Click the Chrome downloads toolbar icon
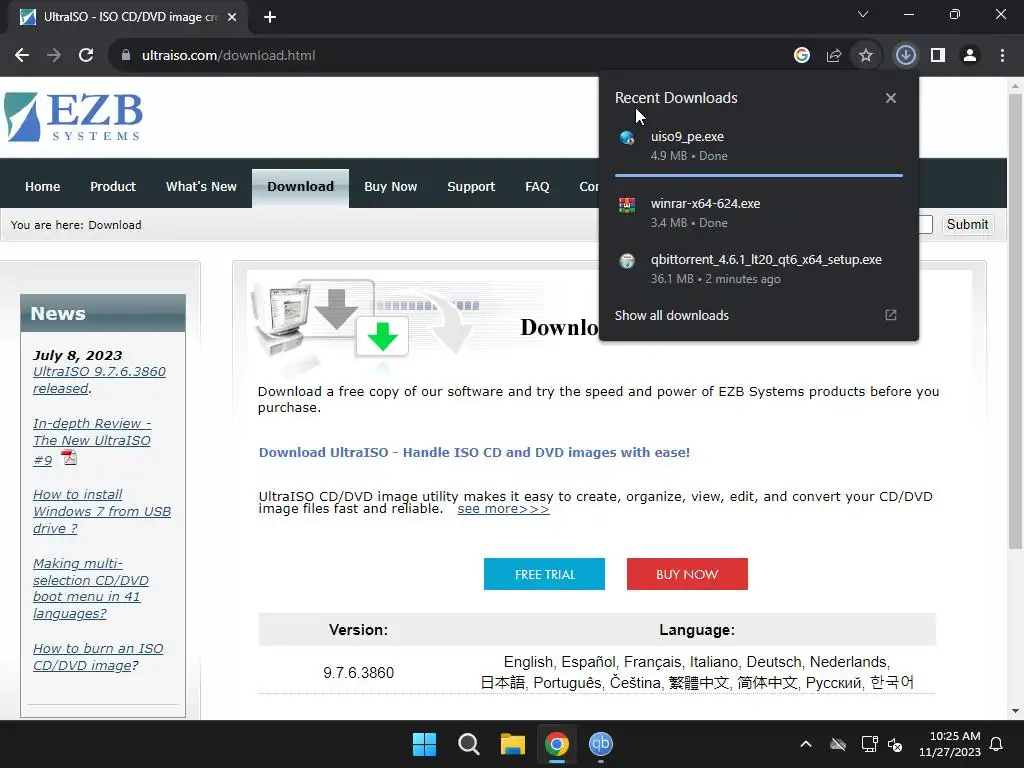1024x768 pixels. (906, 56)
